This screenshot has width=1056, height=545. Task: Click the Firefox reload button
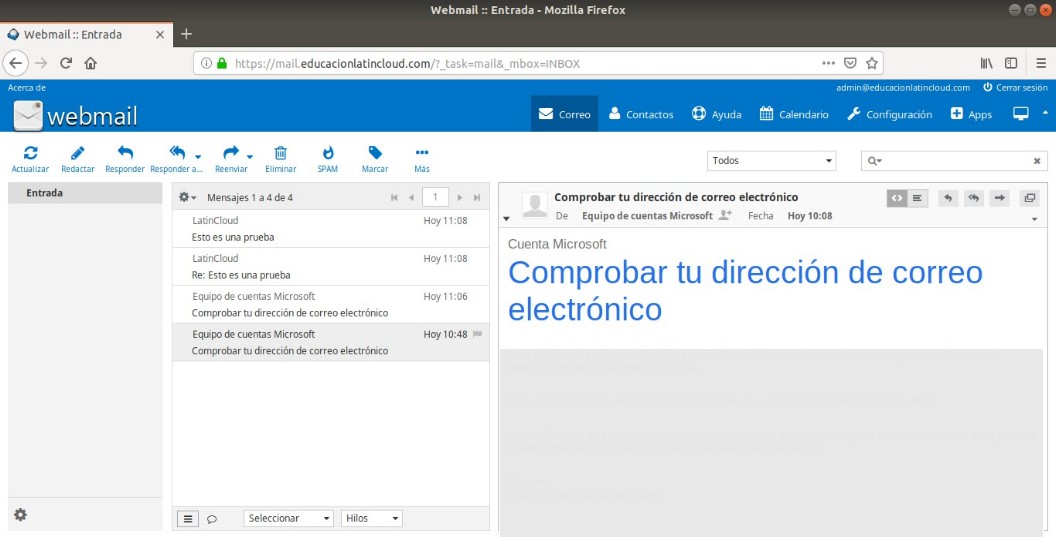[x=66, y=63]
